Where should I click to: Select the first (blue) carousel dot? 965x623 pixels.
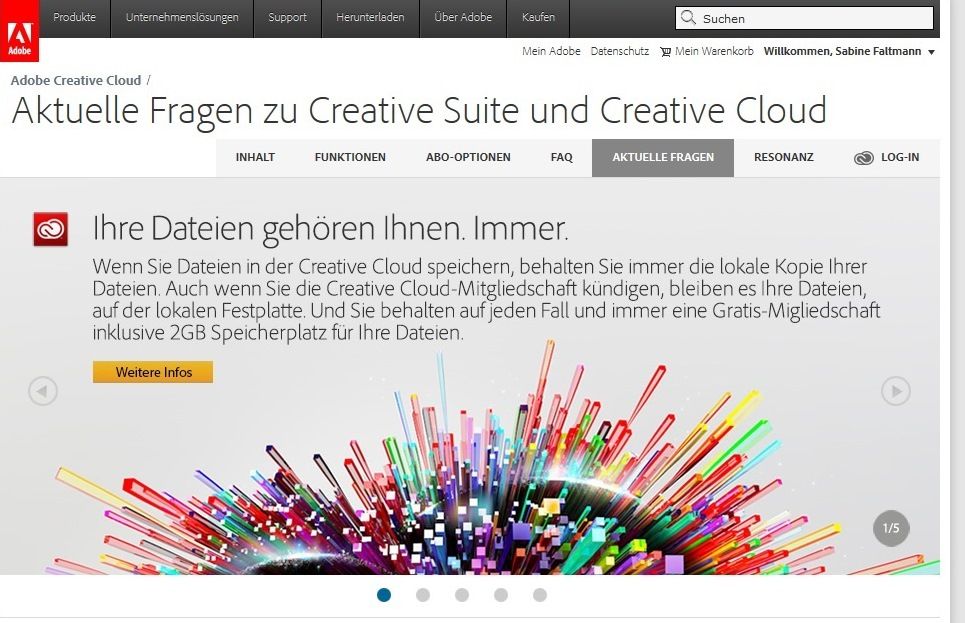click(x=384, y=595)
